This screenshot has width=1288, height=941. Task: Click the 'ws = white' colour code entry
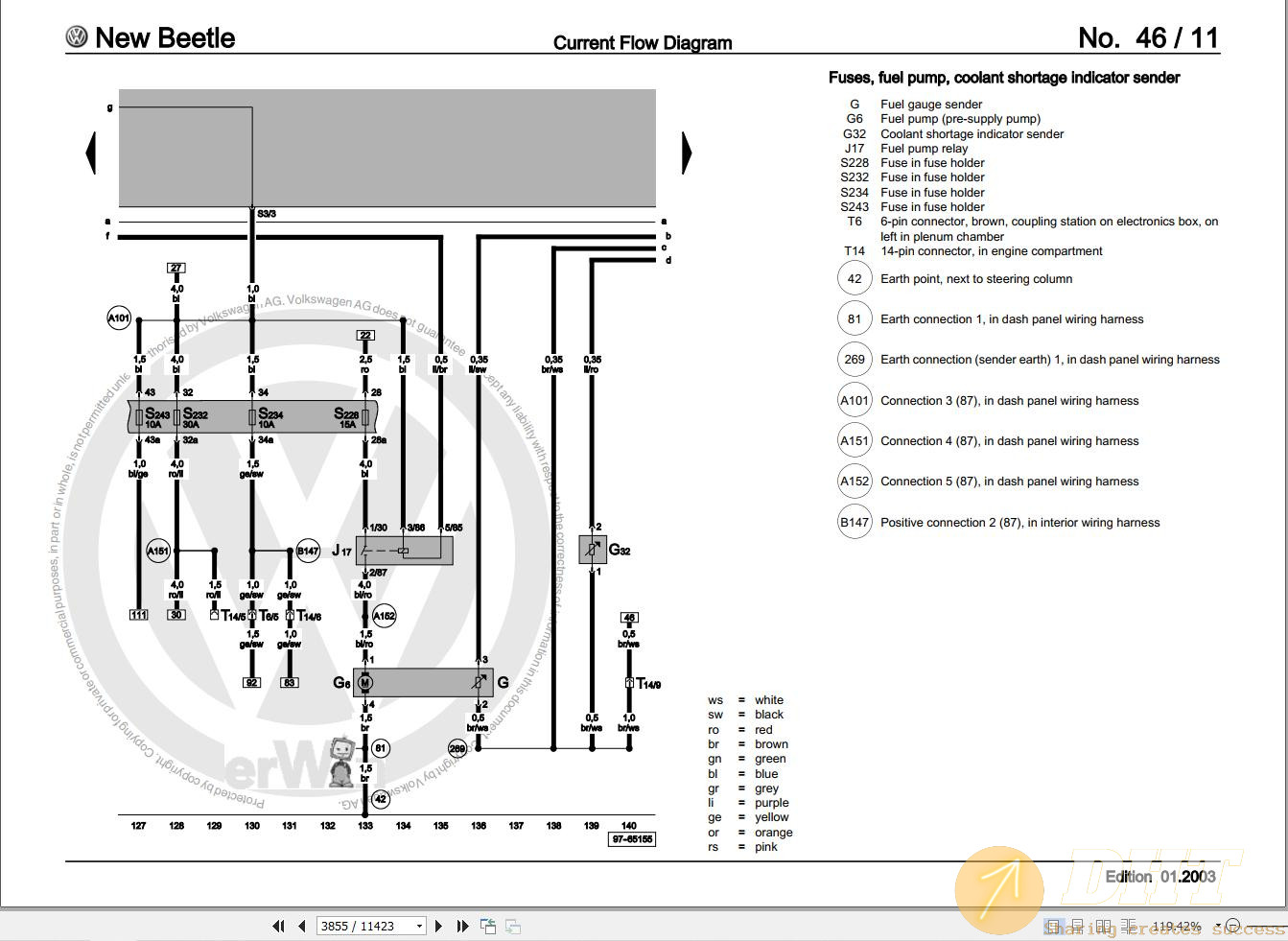[746, 700]
